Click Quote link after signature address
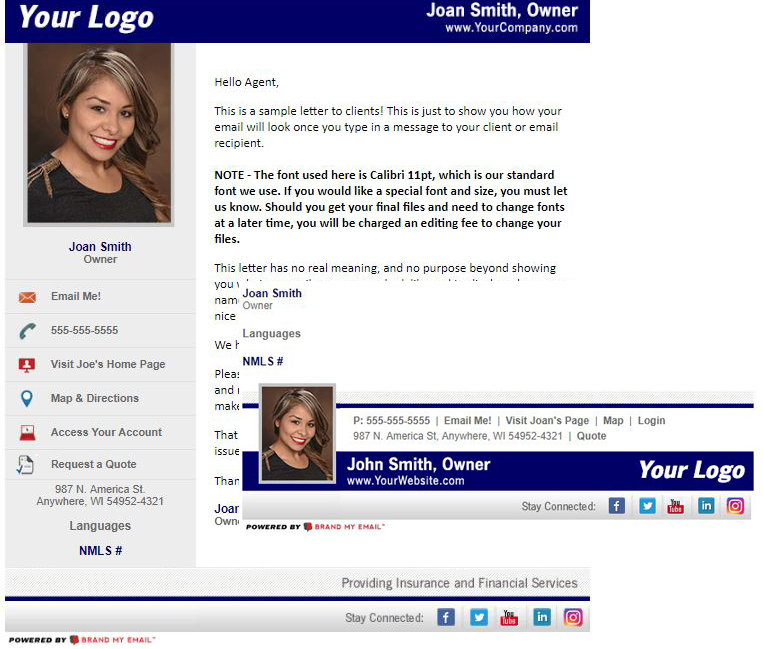763x649 pixels. tap(591, 437)
